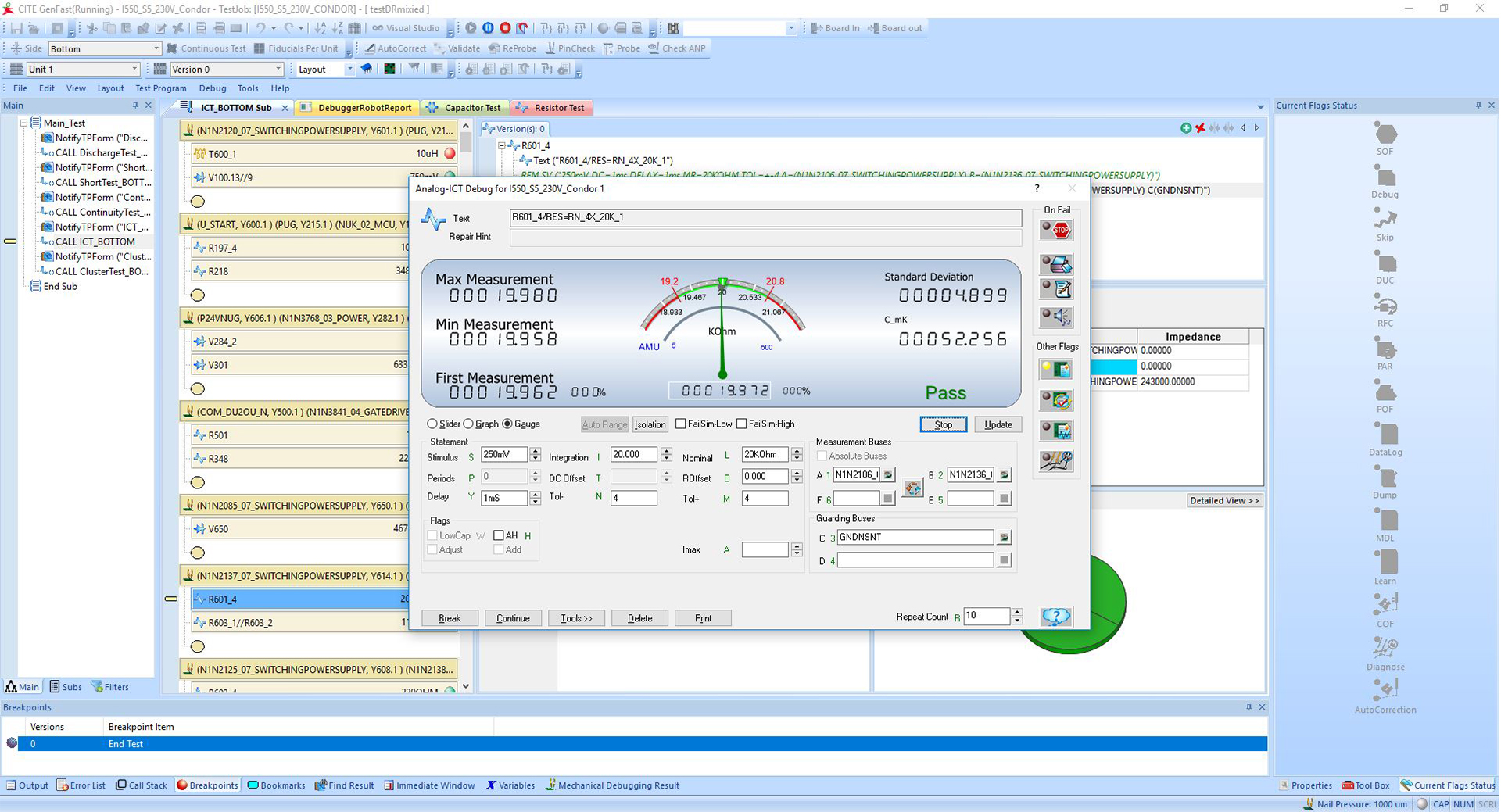Increase the Nominal 20KOhm spinner
The width and height of the screenshot is (1501, 812).
(797, 451)
